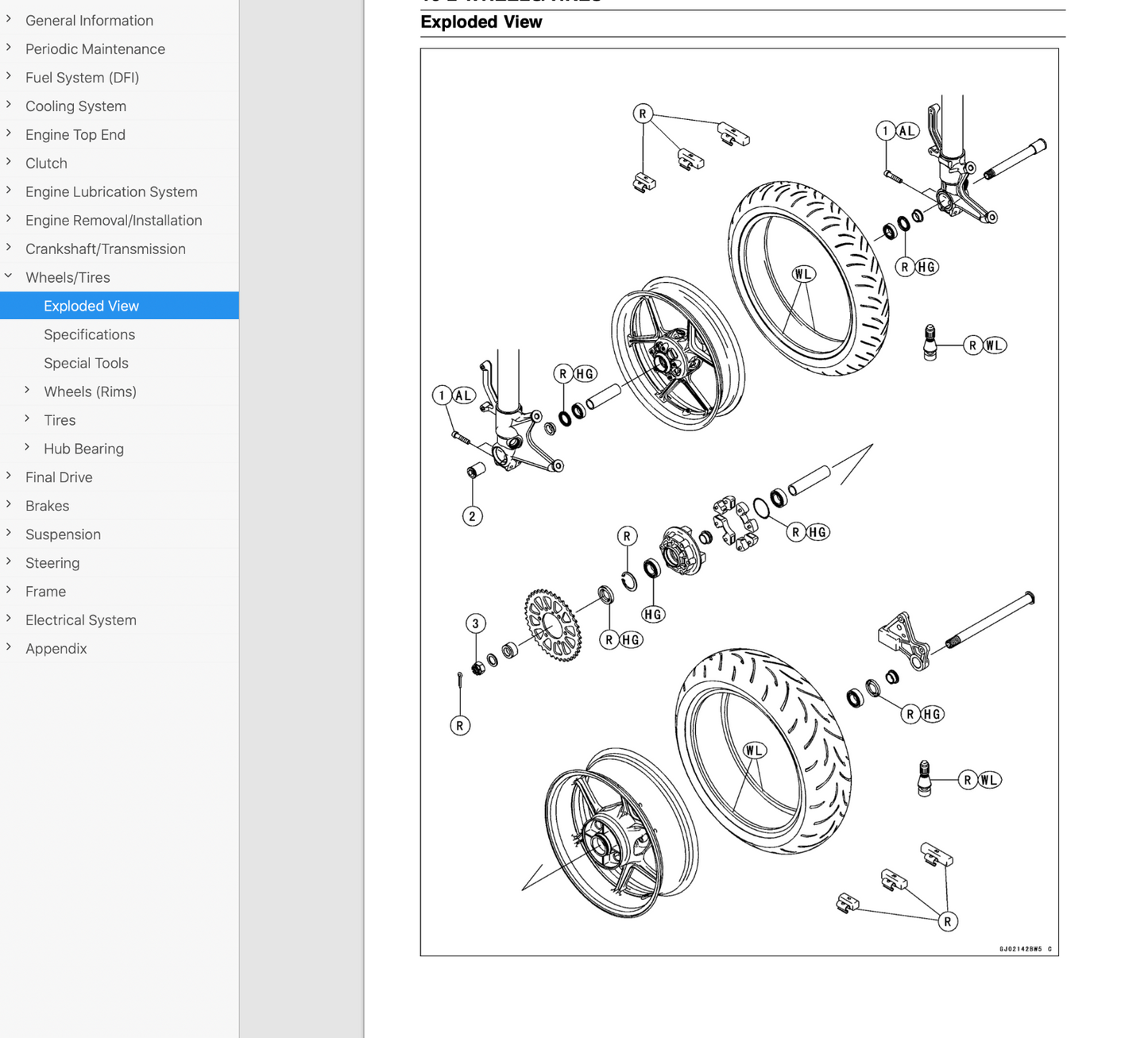The image size is (1148, 1038).
Task: Go to the Periodic Maintenance chapter
Action: [95, 49]
